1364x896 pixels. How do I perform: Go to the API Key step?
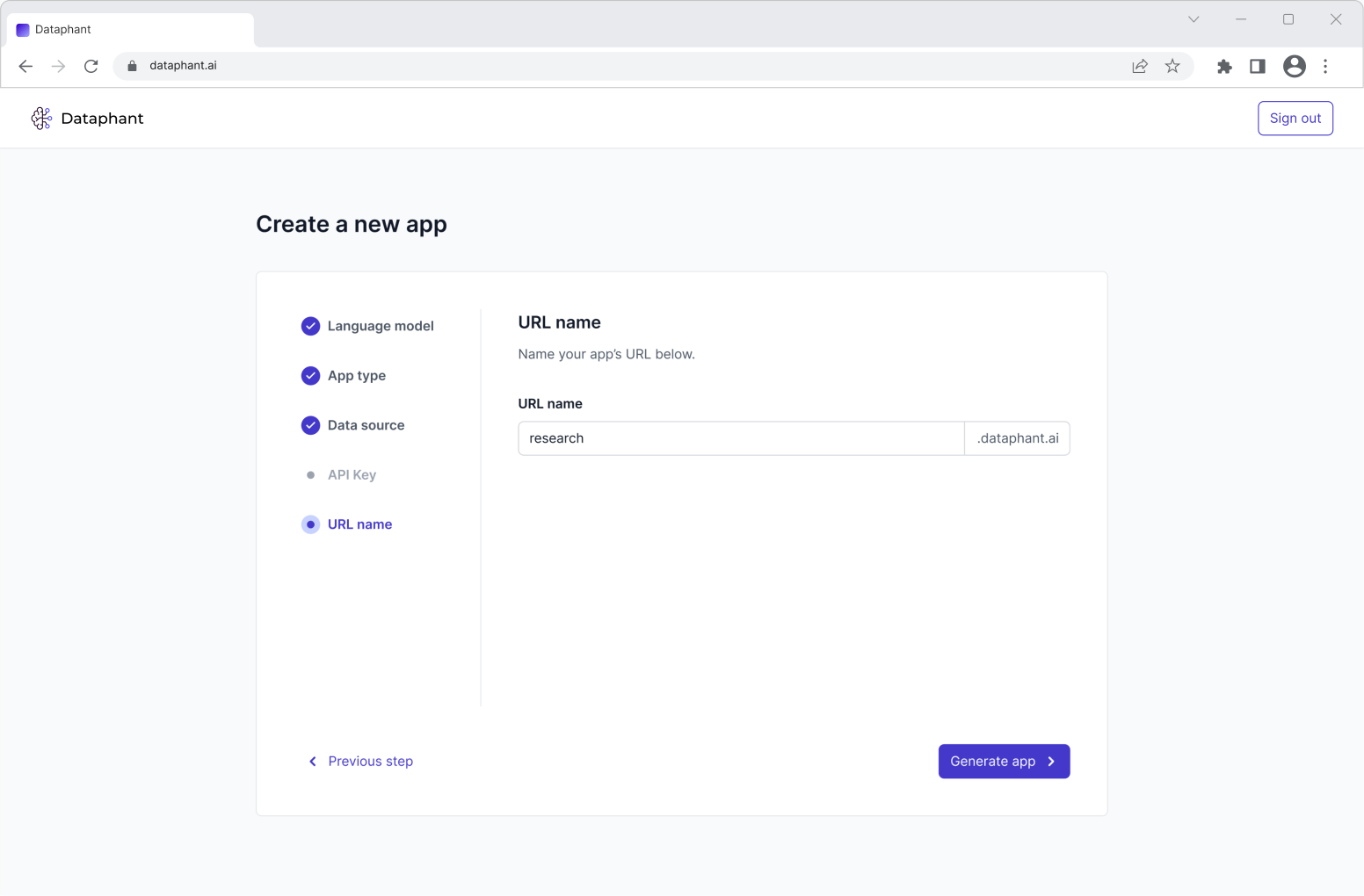[x=352, y=475]
